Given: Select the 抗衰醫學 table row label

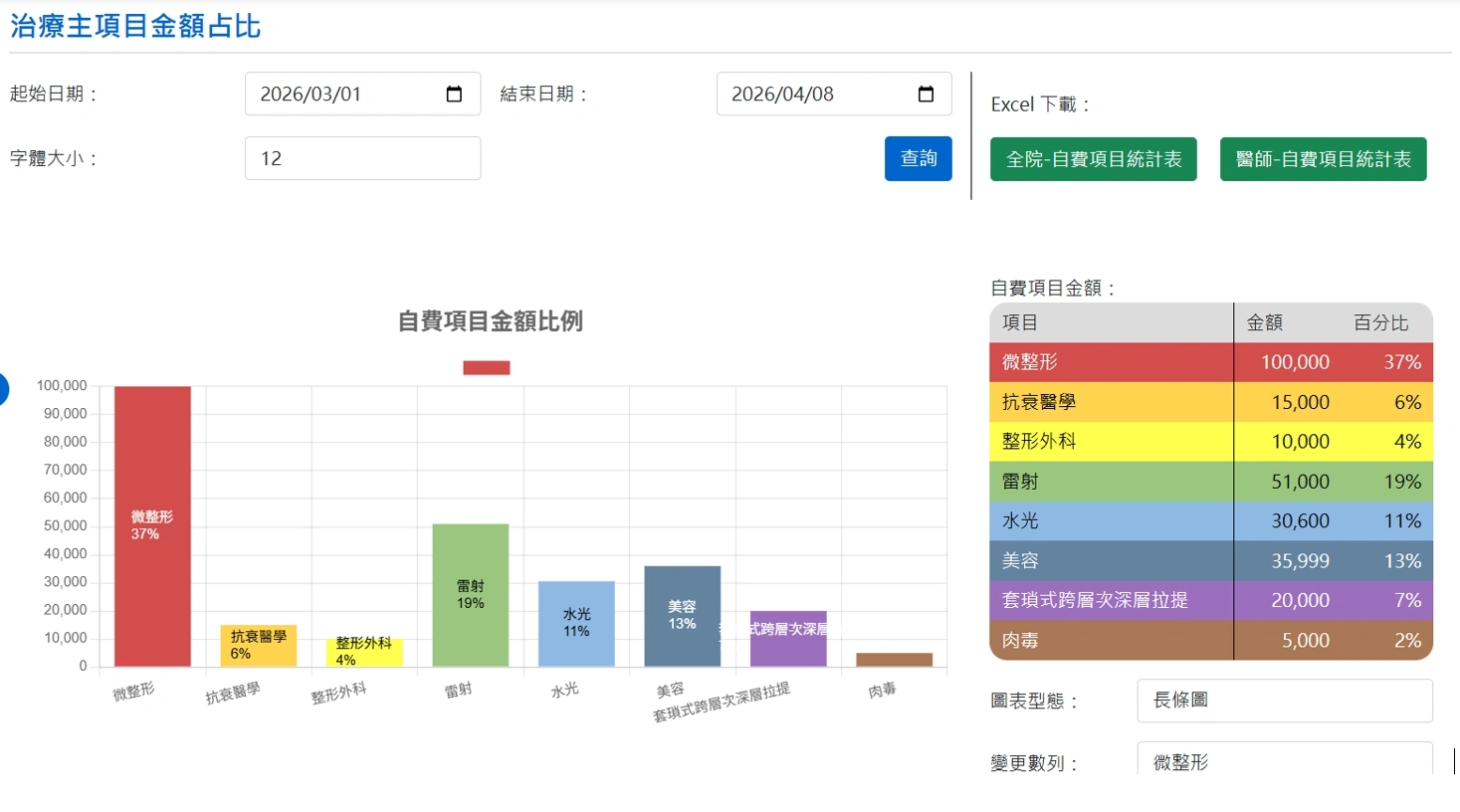Looking at the screenshot, I should (1039, 402).
